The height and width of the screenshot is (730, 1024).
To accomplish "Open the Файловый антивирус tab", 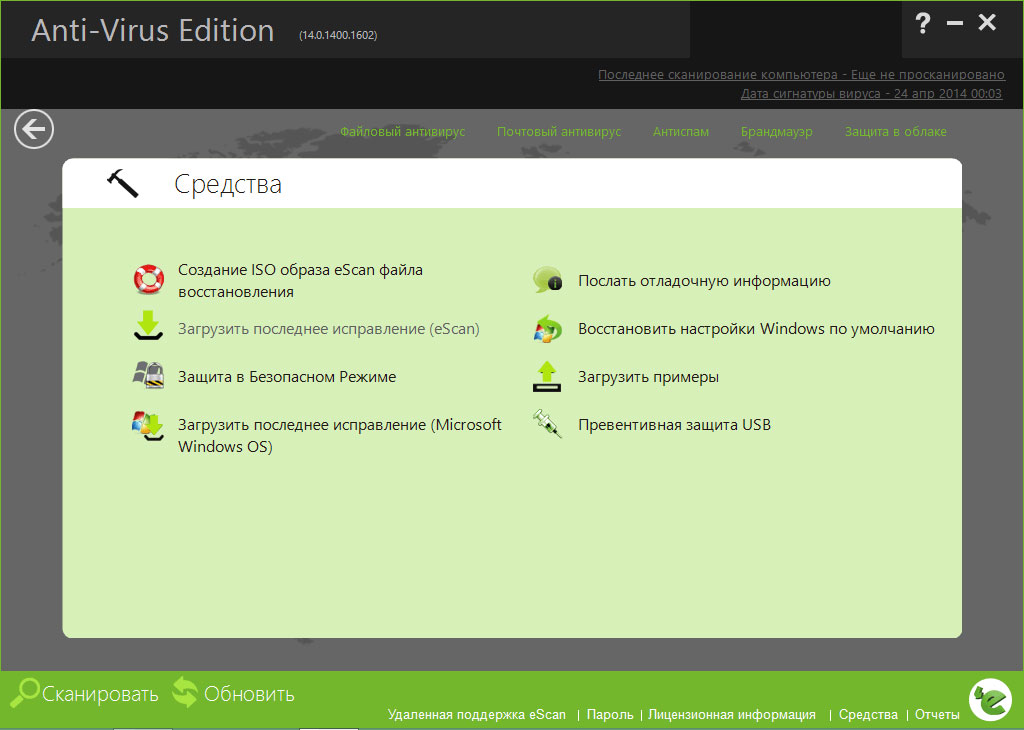I will tap(402, 132).
